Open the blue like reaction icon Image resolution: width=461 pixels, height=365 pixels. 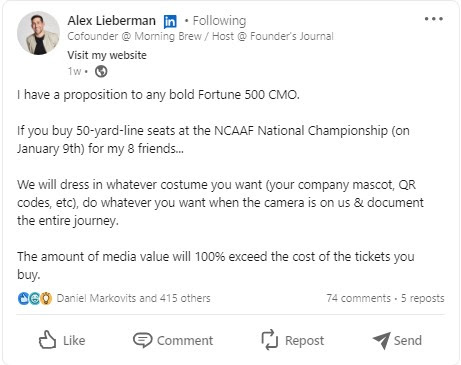click(23, 298)
